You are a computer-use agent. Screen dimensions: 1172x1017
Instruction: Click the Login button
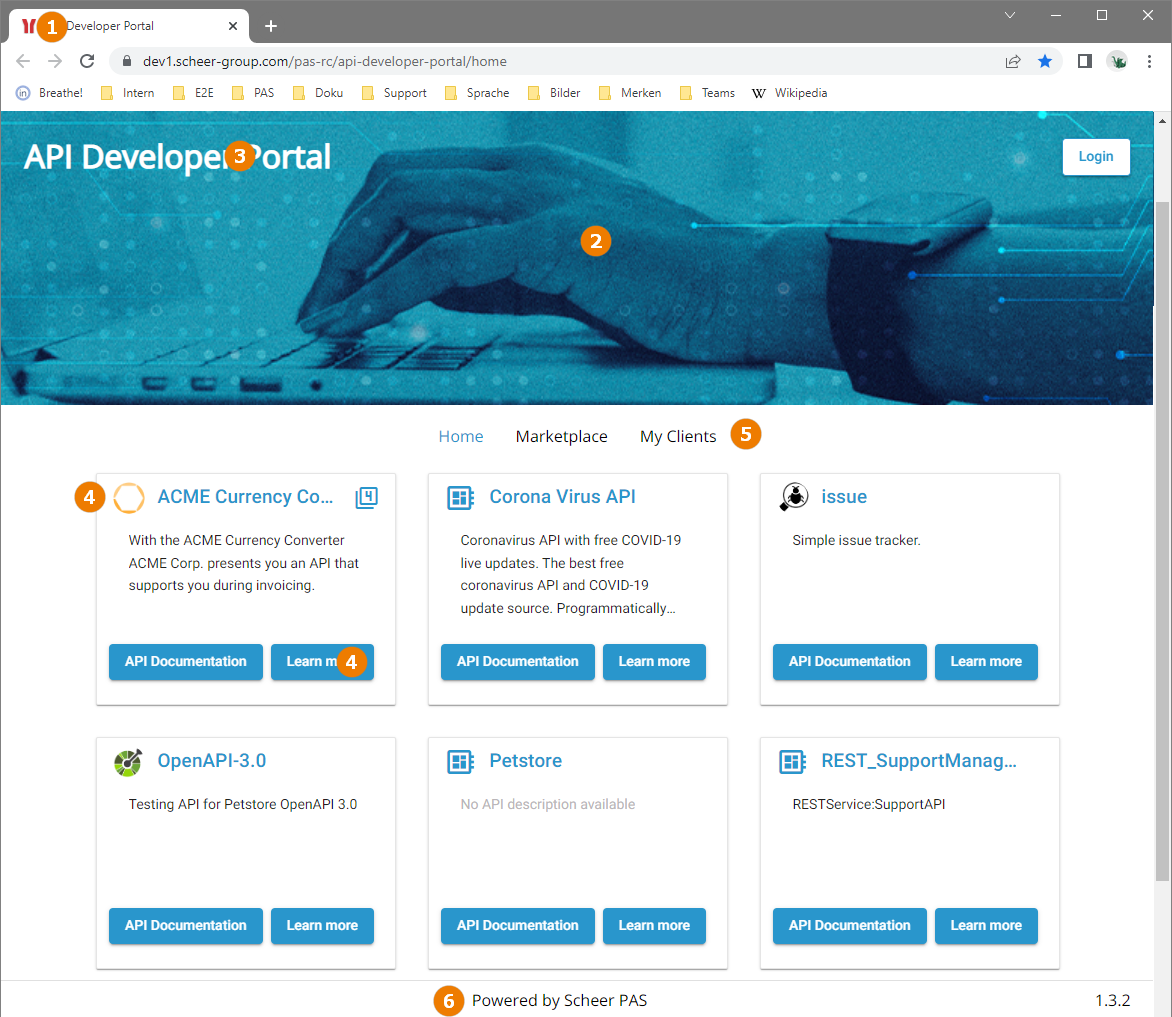(x=1095, y=156)
